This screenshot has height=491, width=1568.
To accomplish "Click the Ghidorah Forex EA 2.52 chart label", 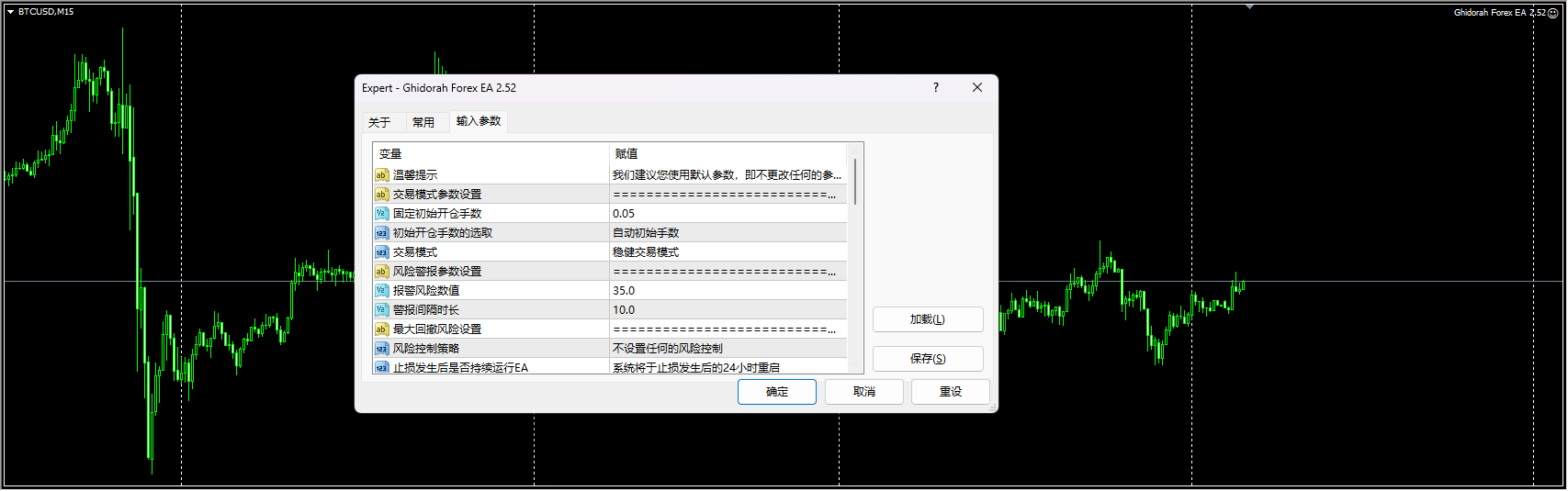I will click(1499, 13).
